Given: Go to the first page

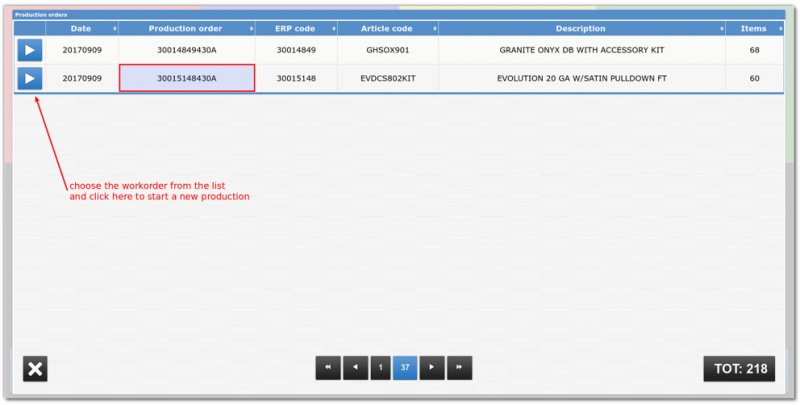Looking at the screenshot, I should [x=328, y=368].
